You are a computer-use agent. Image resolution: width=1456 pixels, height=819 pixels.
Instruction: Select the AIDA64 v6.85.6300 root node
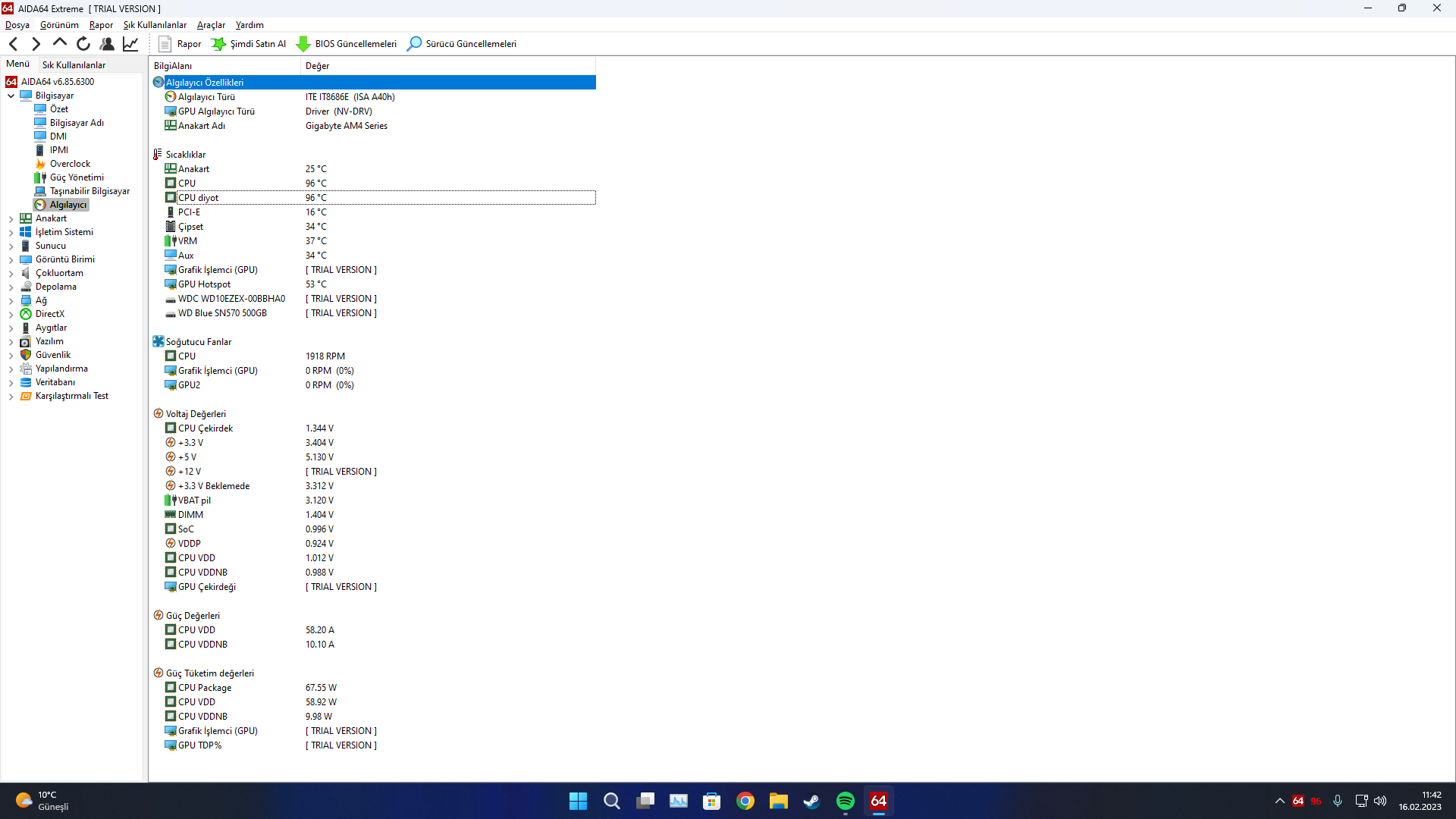coord(58,82)
